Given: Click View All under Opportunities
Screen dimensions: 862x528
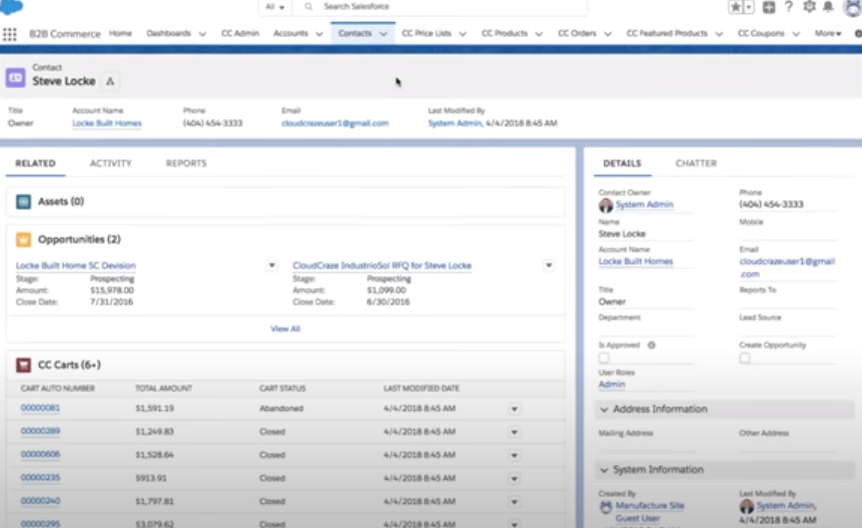Looking at the screenshot, I should tap(285, 329).
